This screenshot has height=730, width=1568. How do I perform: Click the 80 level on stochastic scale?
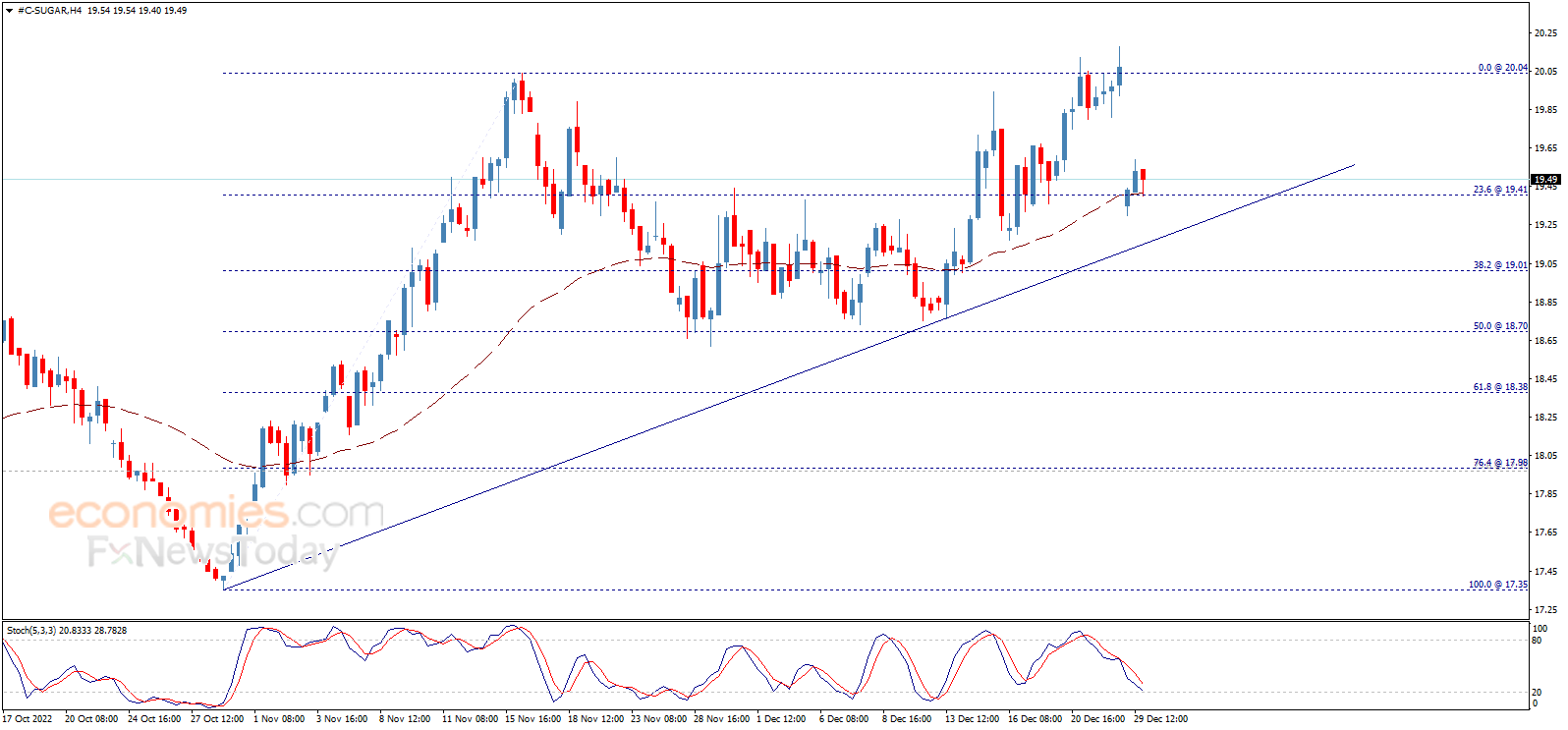point(1537,641)
